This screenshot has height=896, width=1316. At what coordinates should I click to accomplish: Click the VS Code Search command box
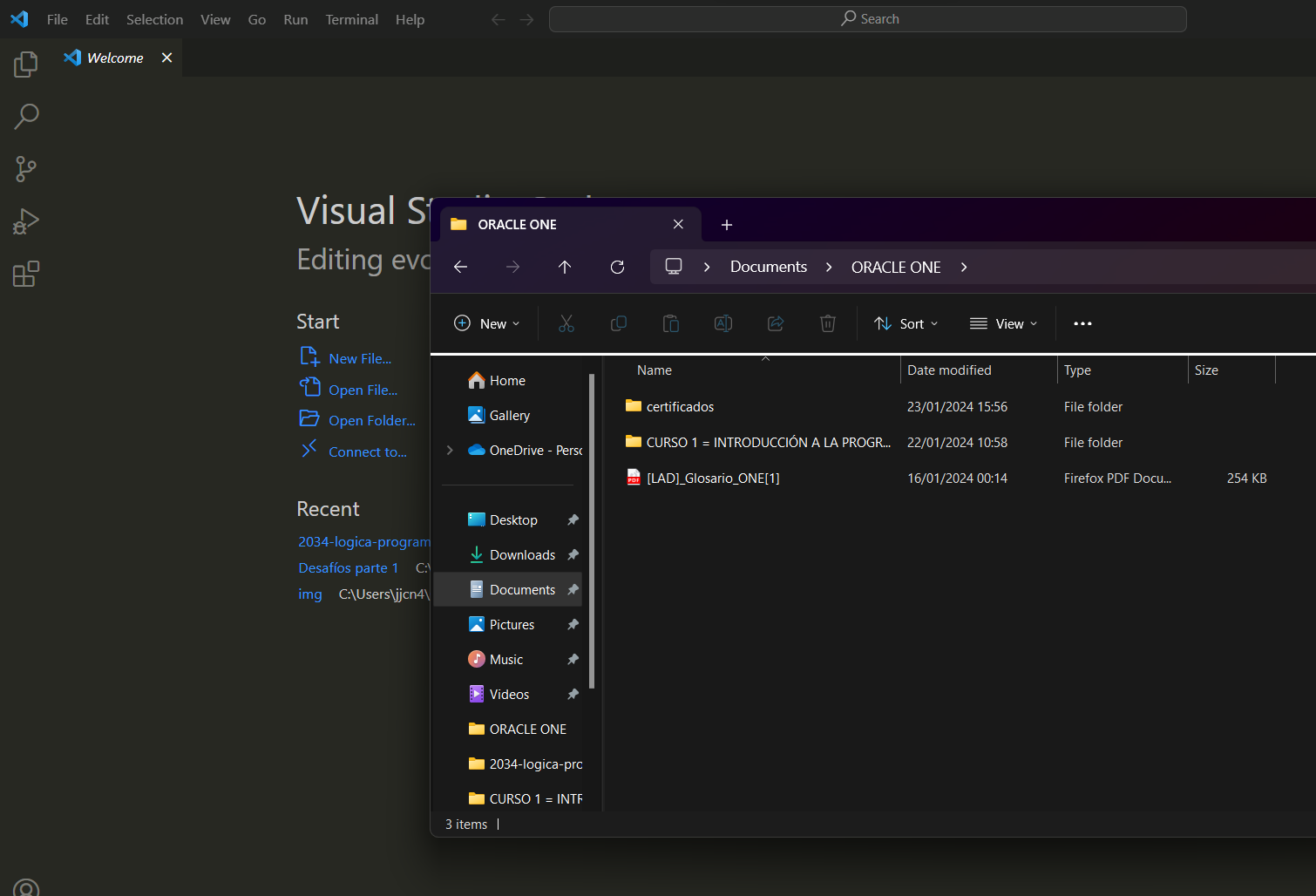point(867,19)
